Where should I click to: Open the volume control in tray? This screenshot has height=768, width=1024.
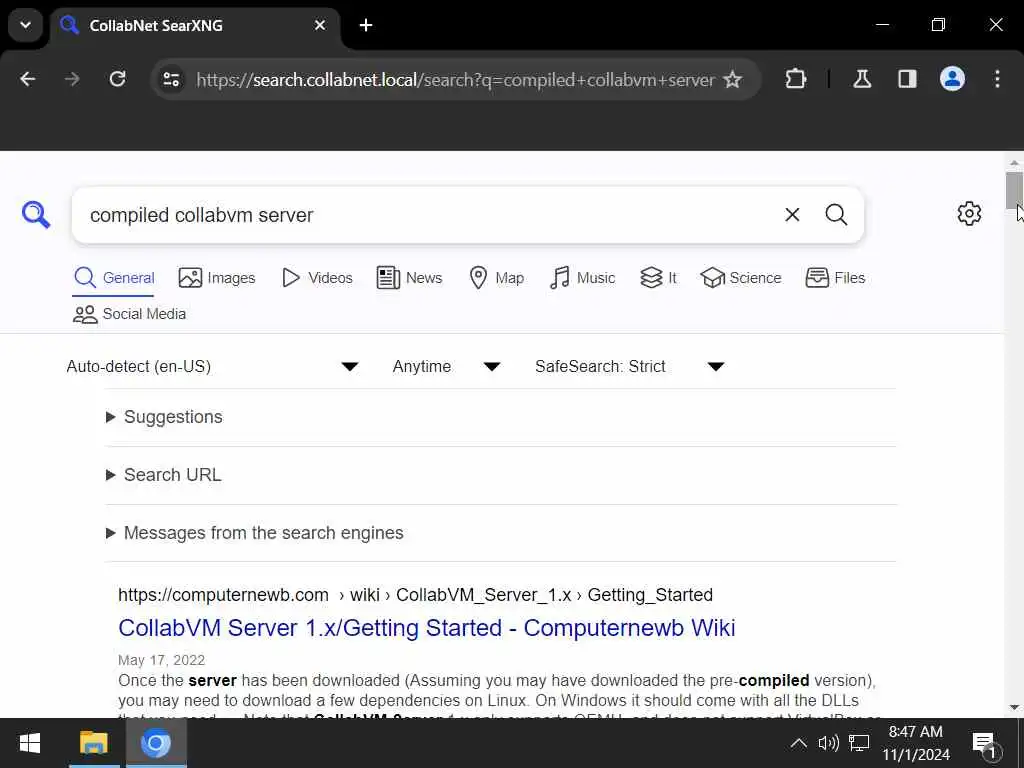(x=828, y=743)
